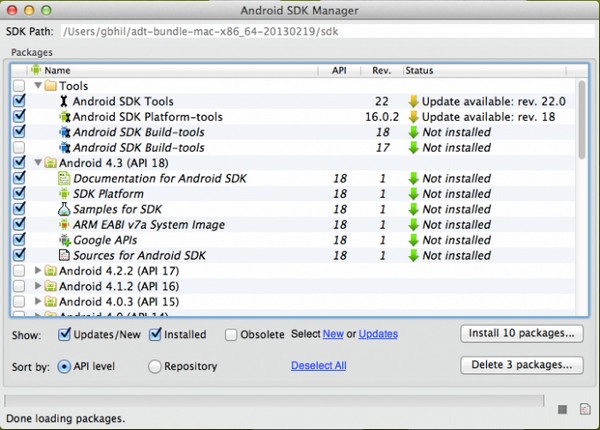This screenshot has width=600, height=430.
Task: Select 'Update available: rev. 22.0' status text
Action: (494, 101)
